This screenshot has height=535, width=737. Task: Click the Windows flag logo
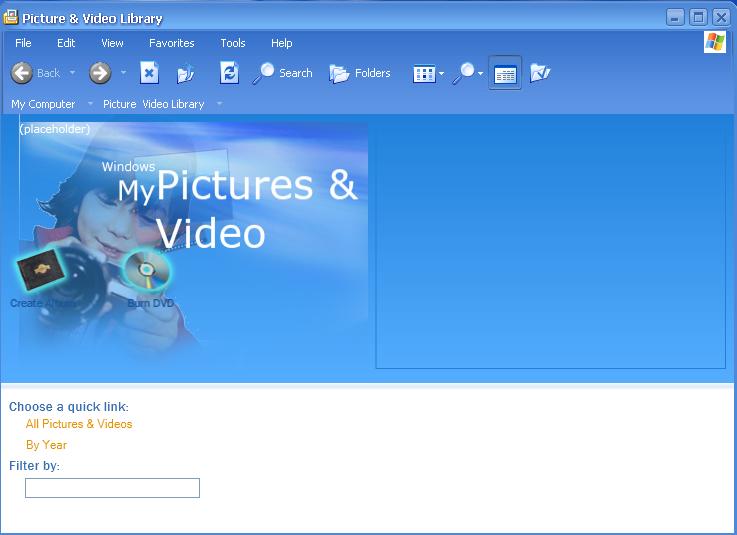[714, 43]
